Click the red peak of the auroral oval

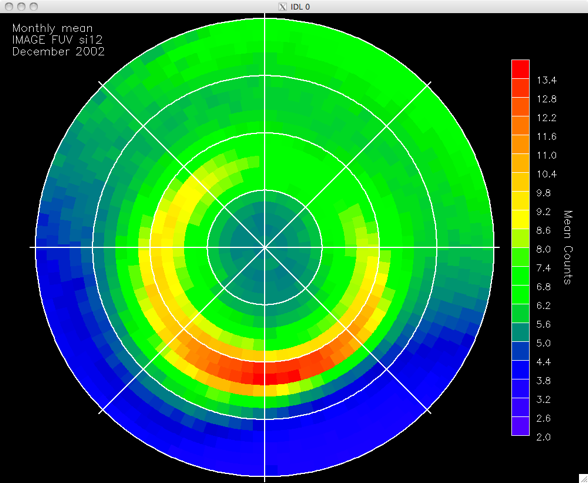point(265,375)
